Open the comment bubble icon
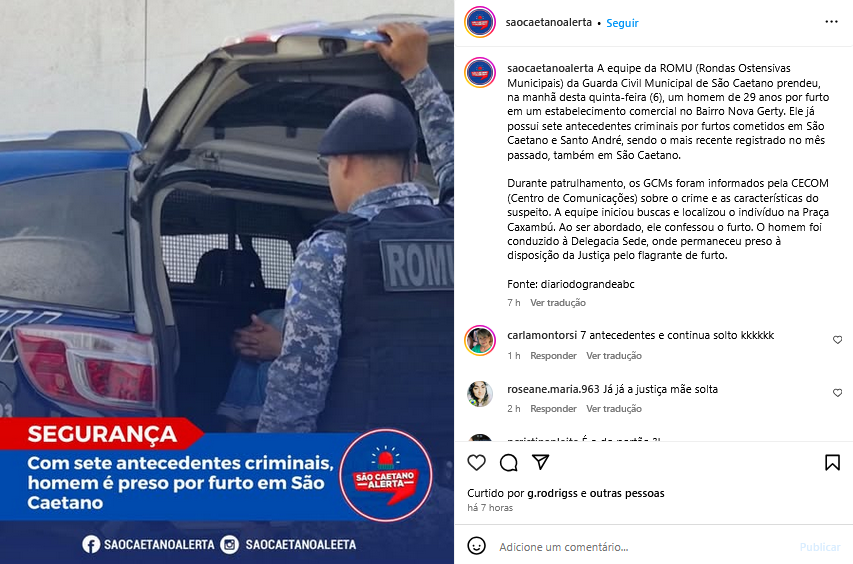Viewport: 853px width, 564px height. (509, 462)
